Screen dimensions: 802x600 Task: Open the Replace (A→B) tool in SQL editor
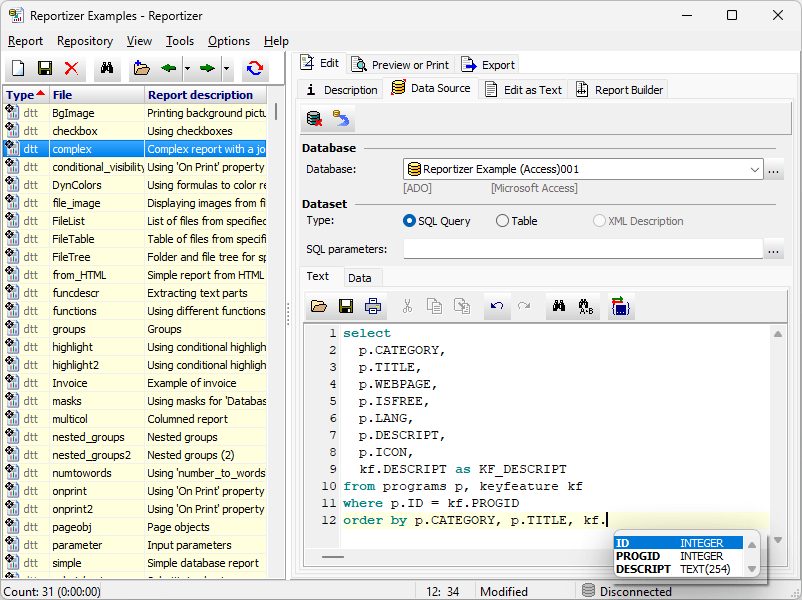(586, 307)
